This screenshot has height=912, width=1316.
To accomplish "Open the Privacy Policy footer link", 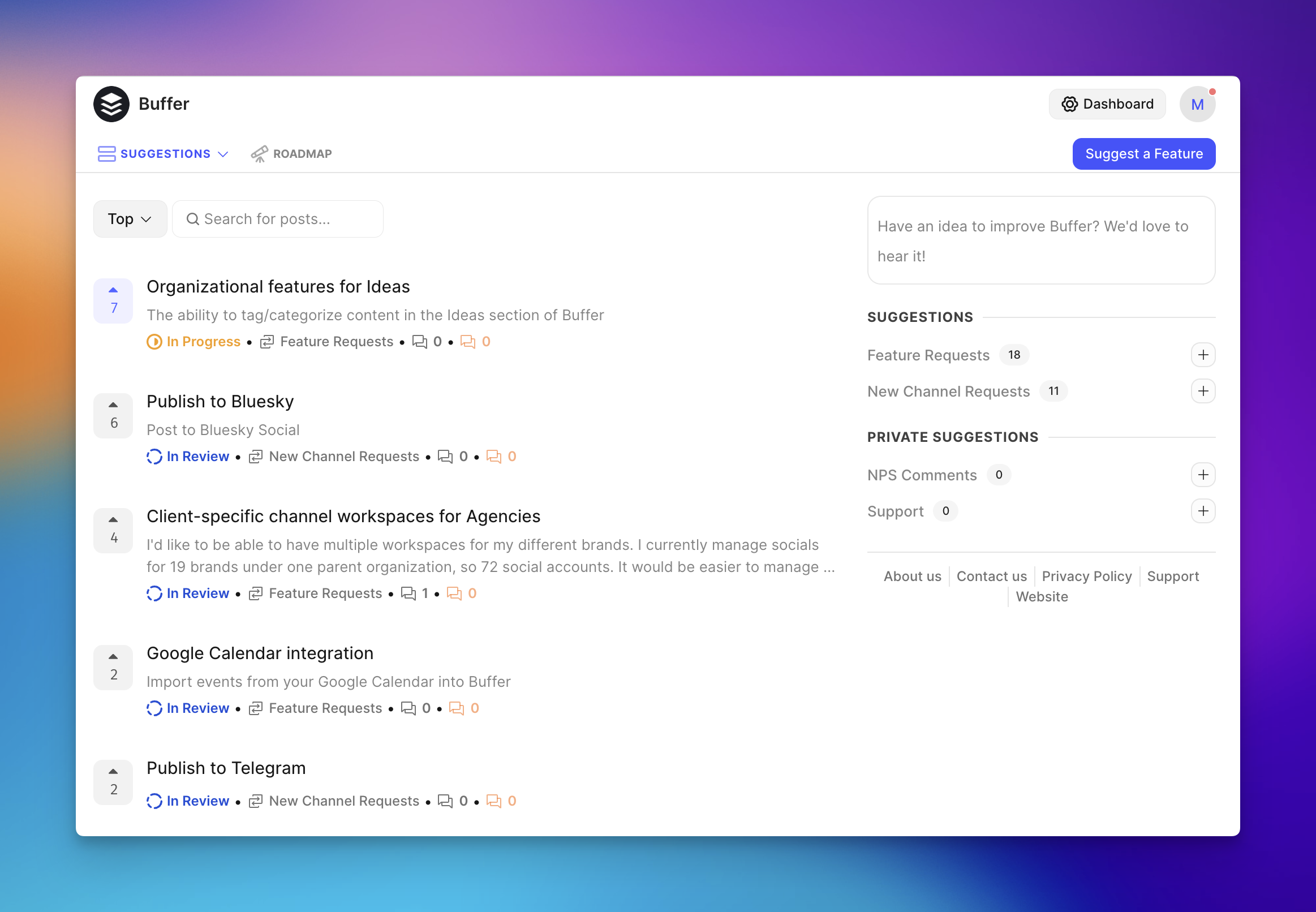I will 1086,577.
